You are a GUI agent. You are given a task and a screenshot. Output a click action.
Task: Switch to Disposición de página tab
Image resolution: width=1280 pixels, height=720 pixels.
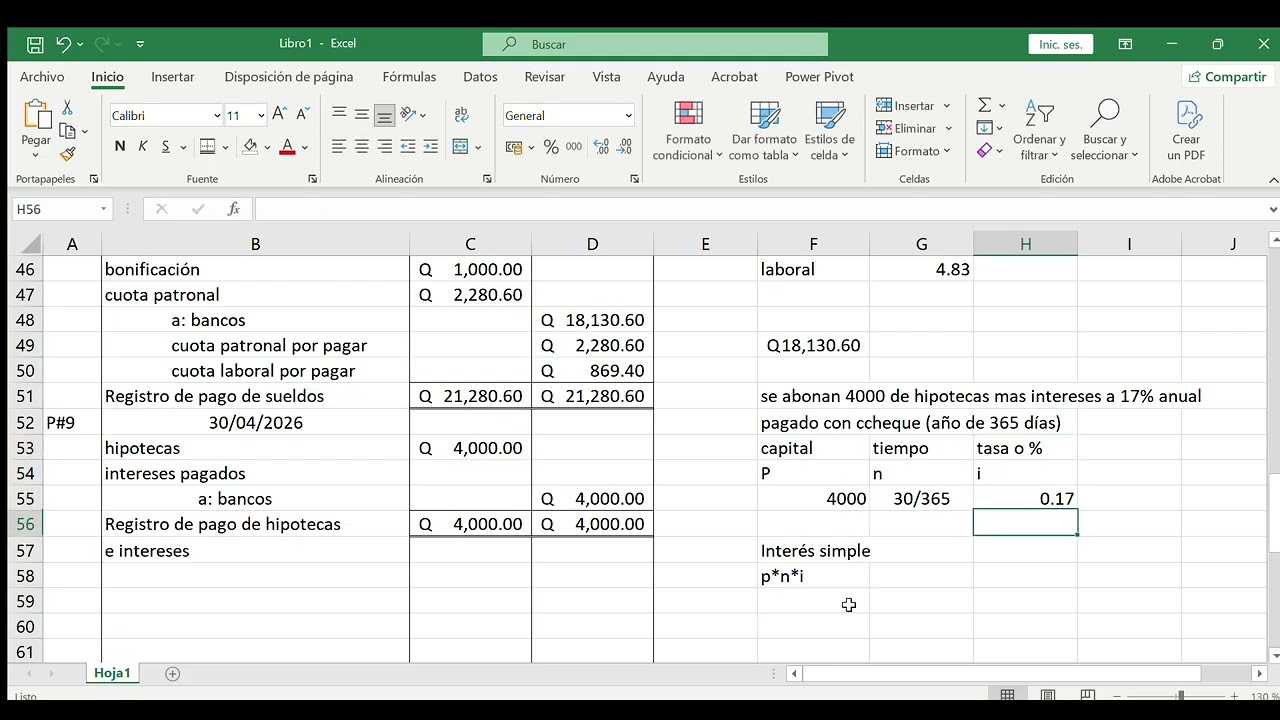pyautogui.click(x=289, y=77)
